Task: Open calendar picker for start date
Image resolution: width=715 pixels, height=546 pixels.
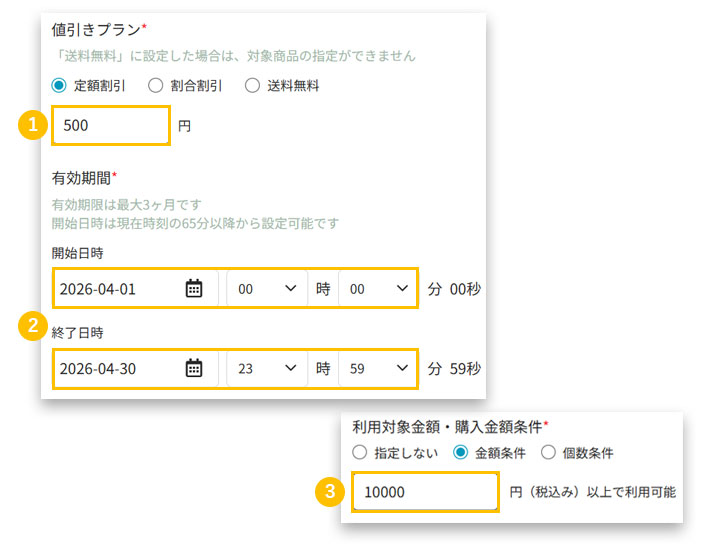Action: pyautogui.click(x=194, y=288)
